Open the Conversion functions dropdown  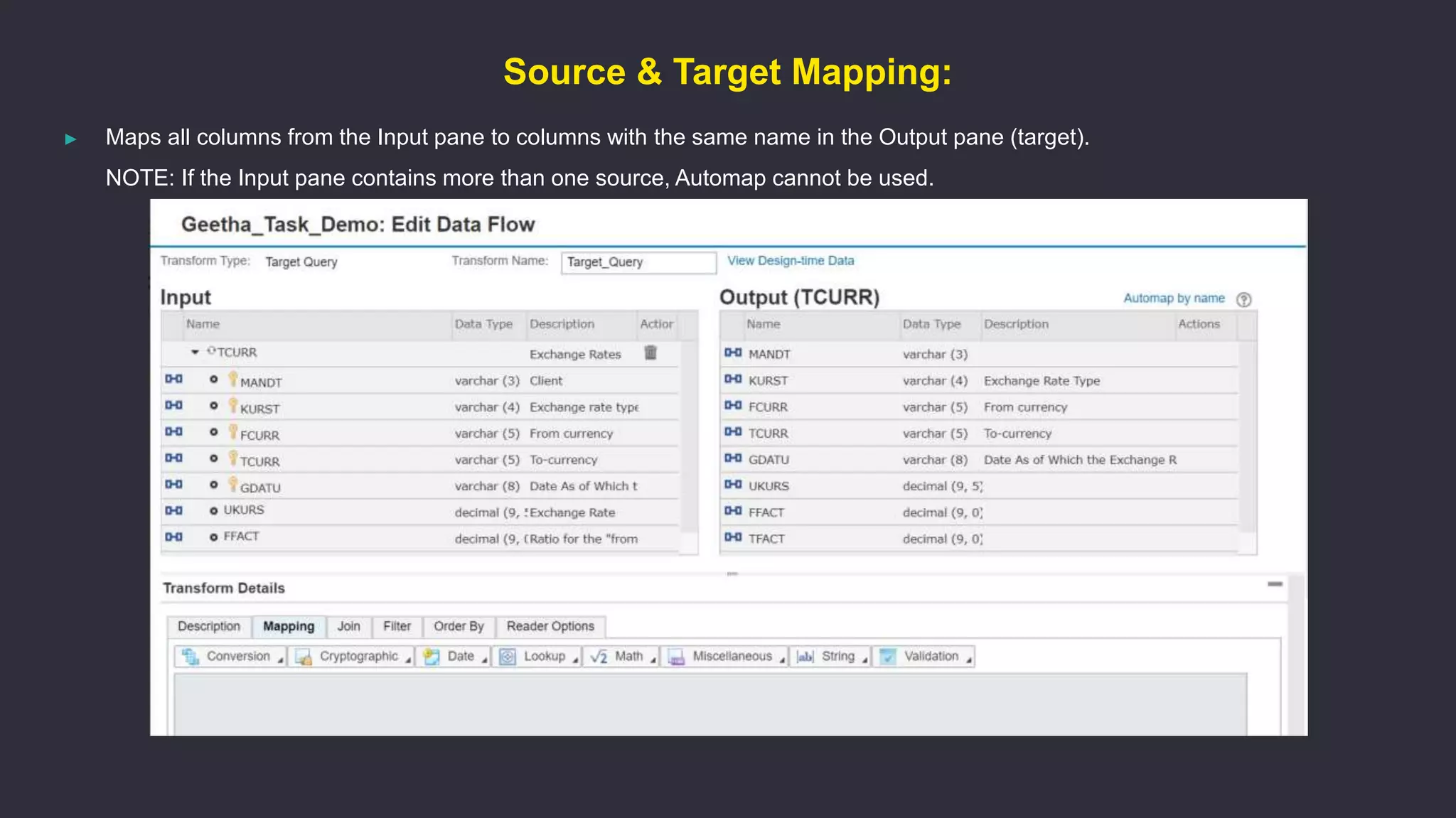pos(230,657)
